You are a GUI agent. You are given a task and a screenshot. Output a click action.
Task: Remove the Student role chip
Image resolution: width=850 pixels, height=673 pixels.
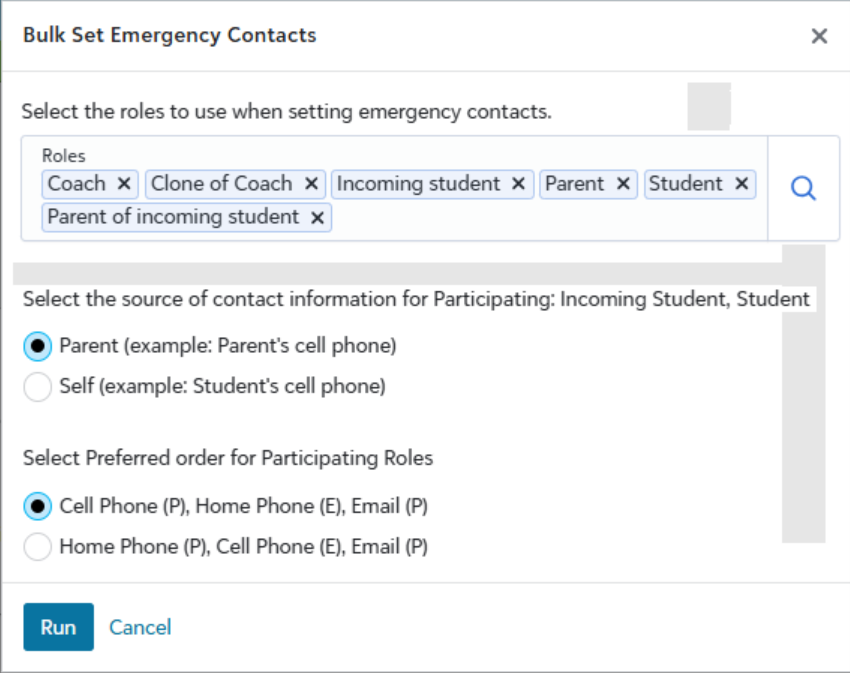point(741,184)
